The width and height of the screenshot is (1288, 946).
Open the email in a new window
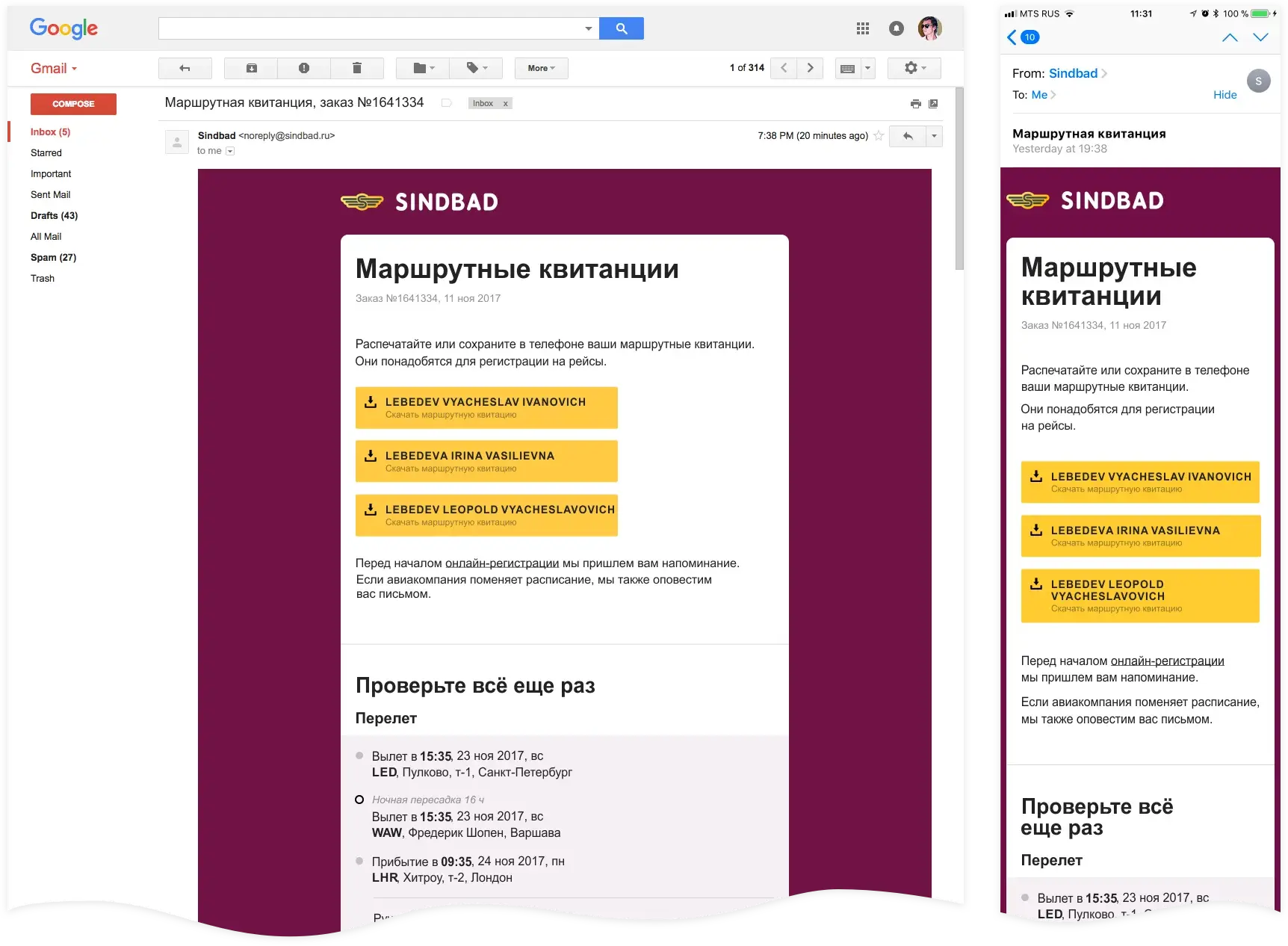[933, 104]
